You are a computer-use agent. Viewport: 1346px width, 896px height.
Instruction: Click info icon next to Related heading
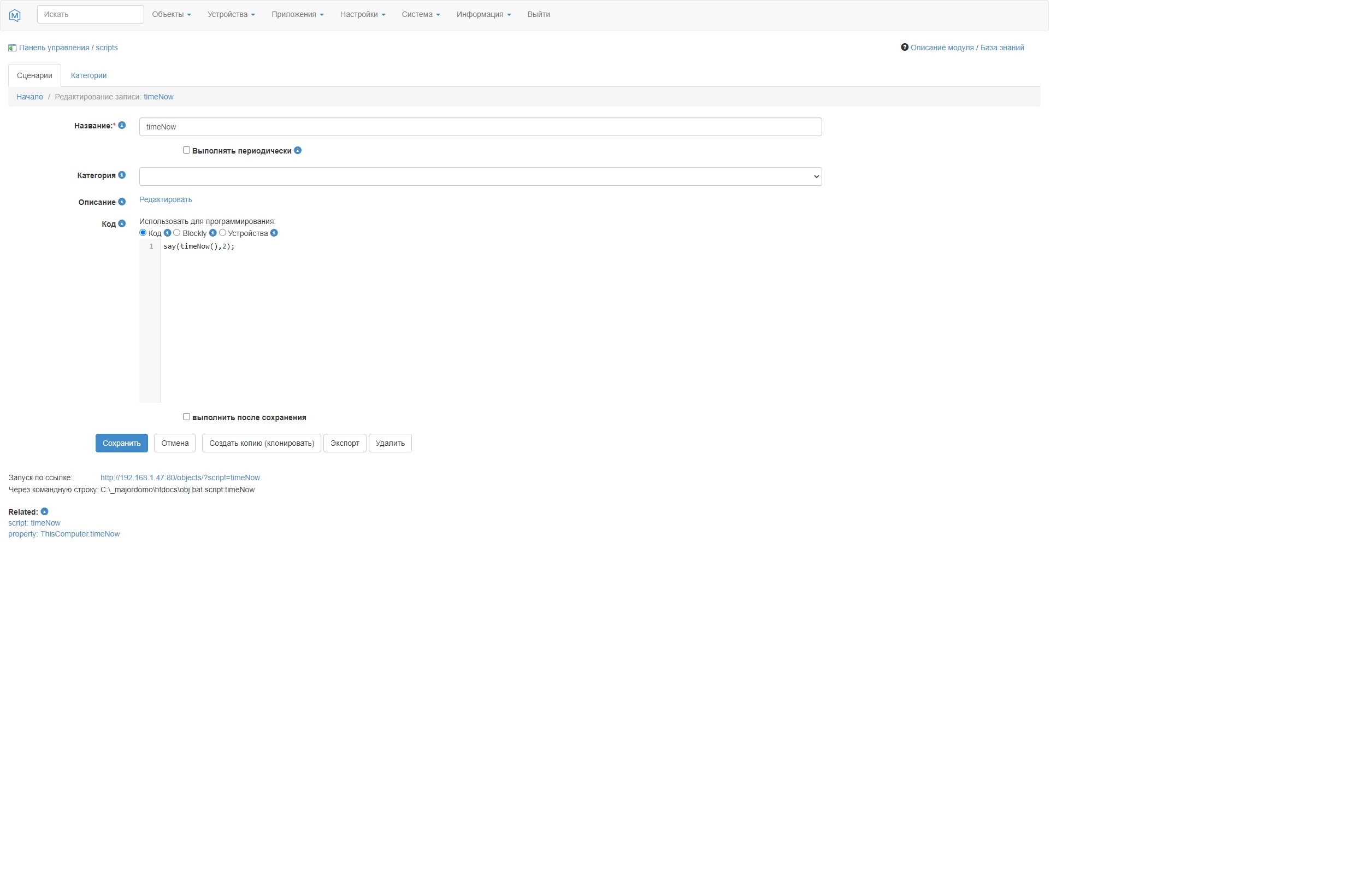click(x=45, y=511)
